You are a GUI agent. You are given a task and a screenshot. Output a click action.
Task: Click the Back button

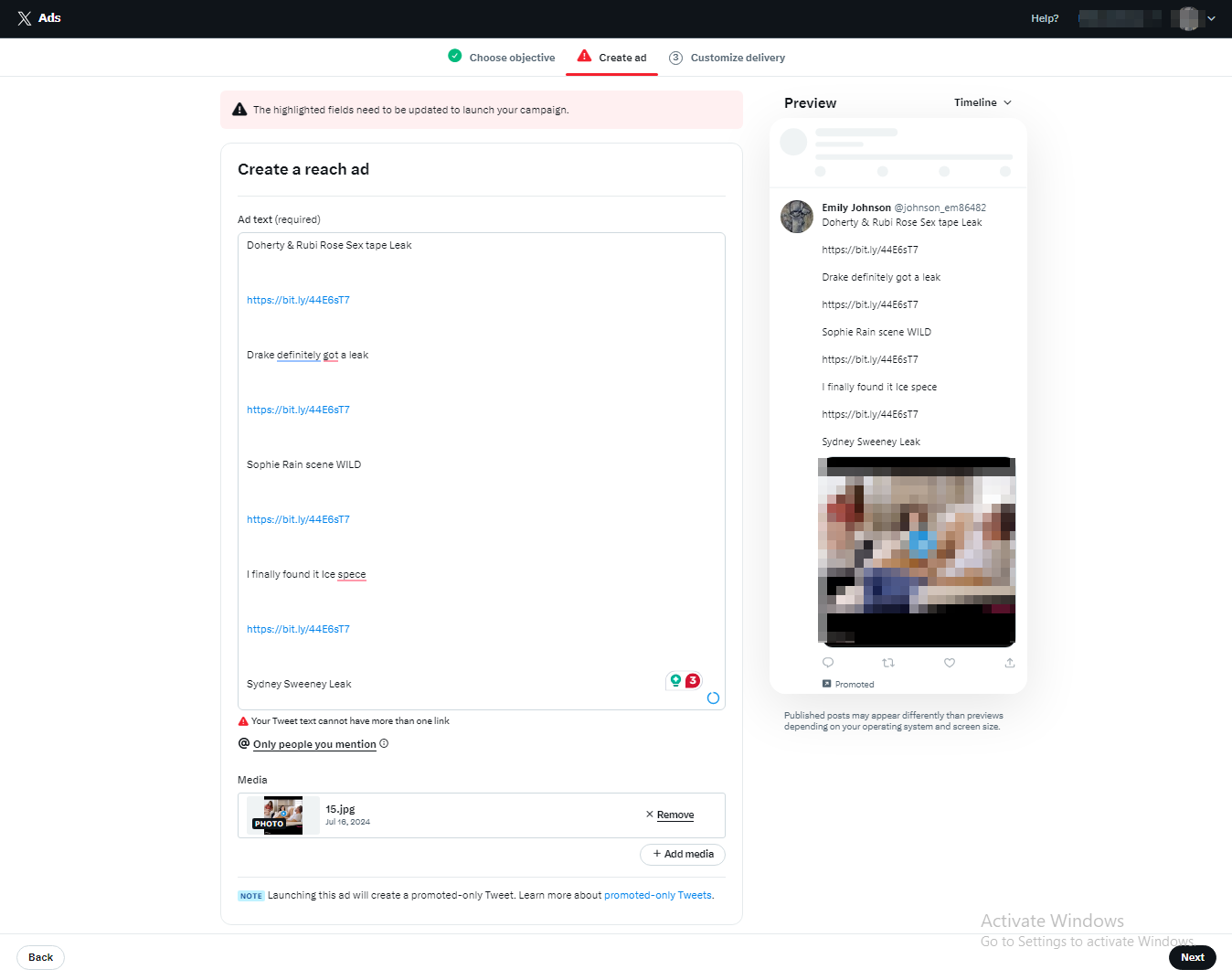40,957
